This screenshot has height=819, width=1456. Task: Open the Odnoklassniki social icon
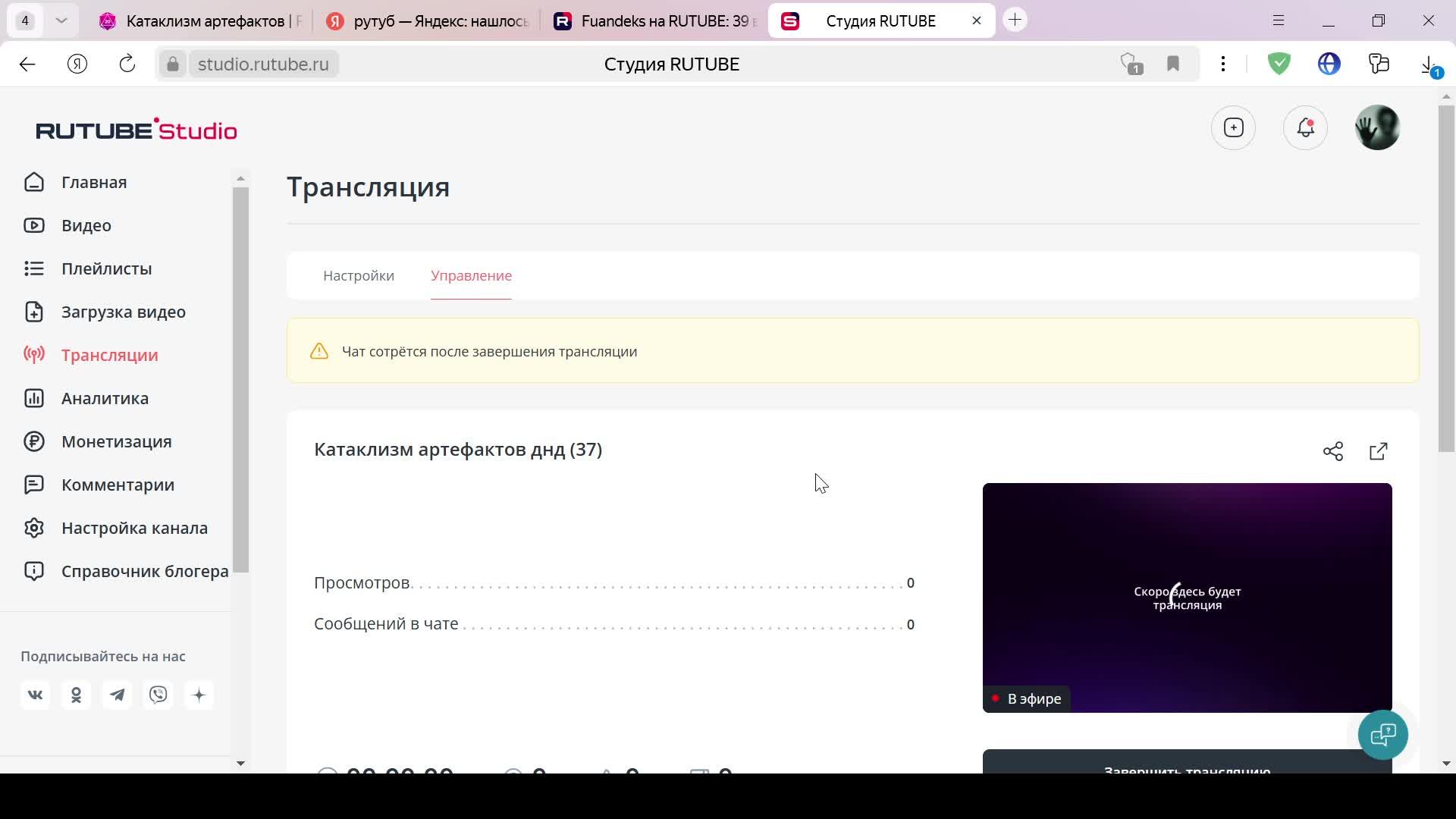click(x=77, y=695)
